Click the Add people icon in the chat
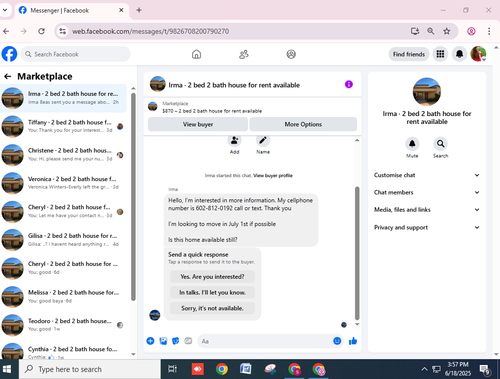The width and height of the screenshot is (500, 379). [234, 140]
